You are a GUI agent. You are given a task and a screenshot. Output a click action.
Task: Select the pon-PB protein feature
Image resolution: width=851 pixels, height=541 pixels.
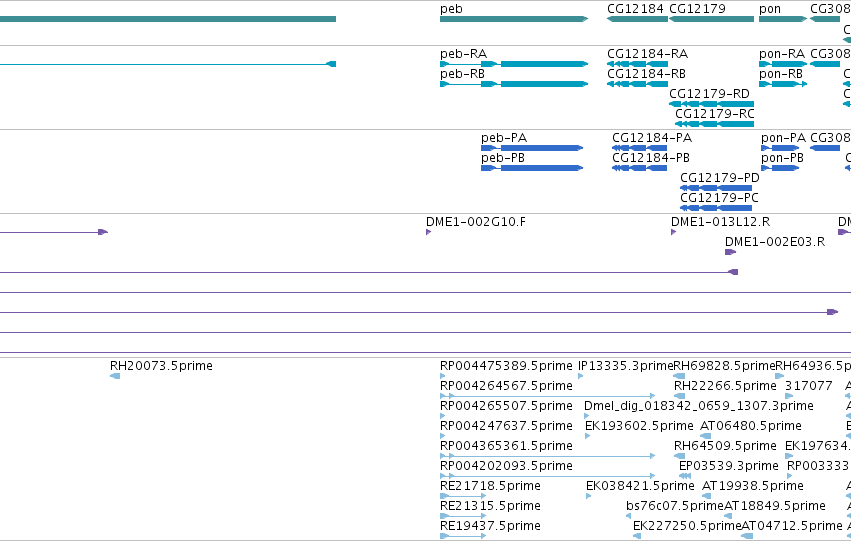pyautogui.click(x=780, y=168)
